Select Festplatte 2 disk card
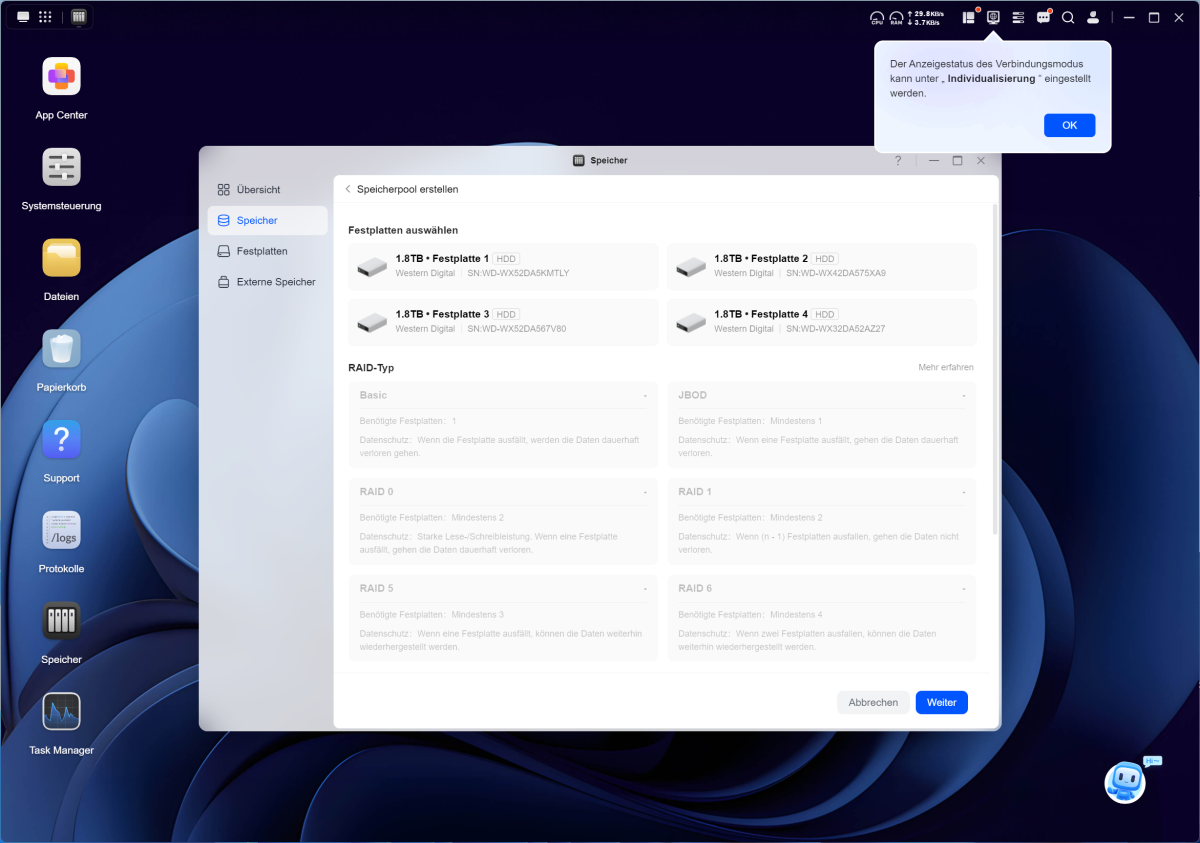 pos(822,266)
